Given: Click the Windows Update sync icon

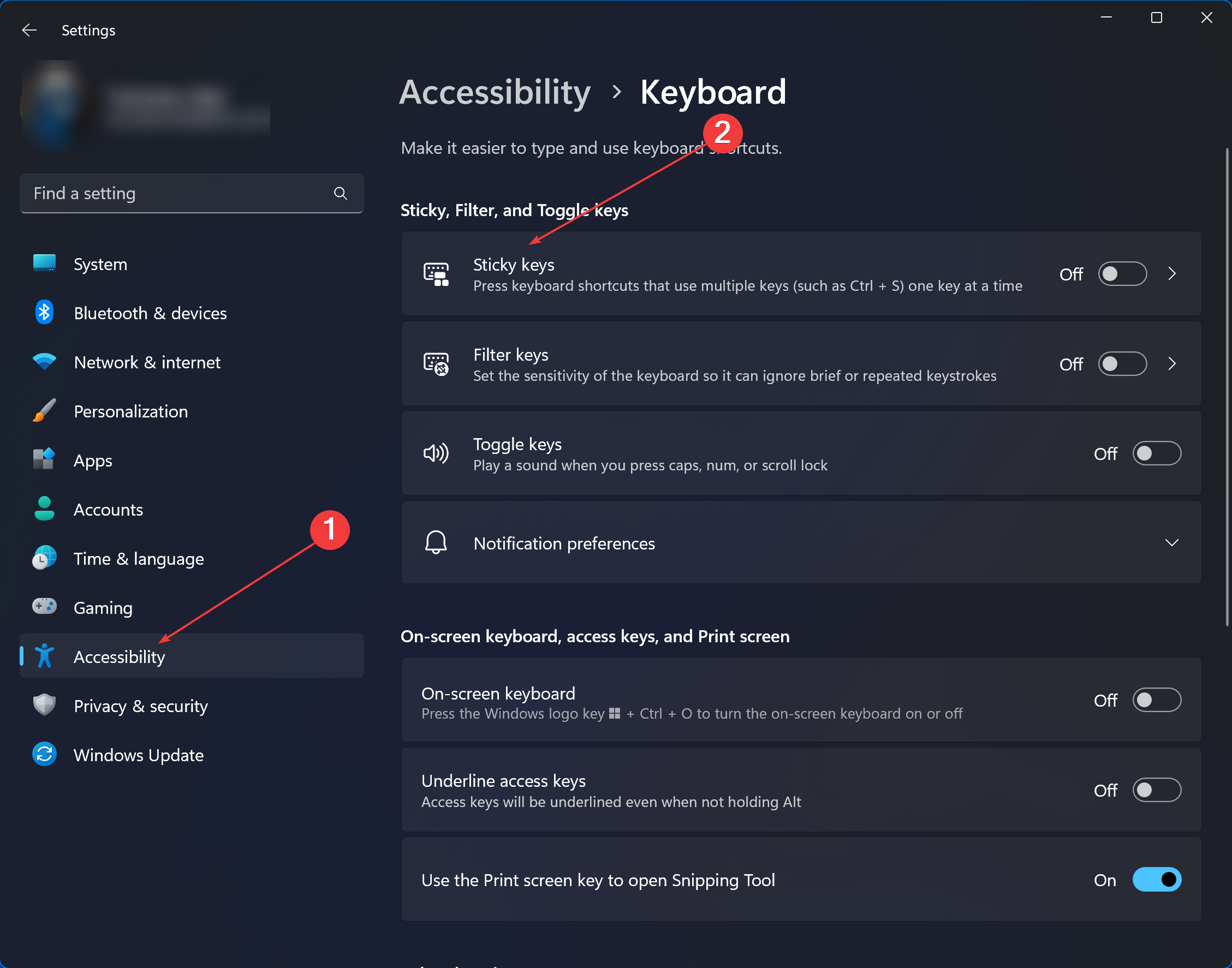Looking at the screenshot, I should (x=44, y=754).
